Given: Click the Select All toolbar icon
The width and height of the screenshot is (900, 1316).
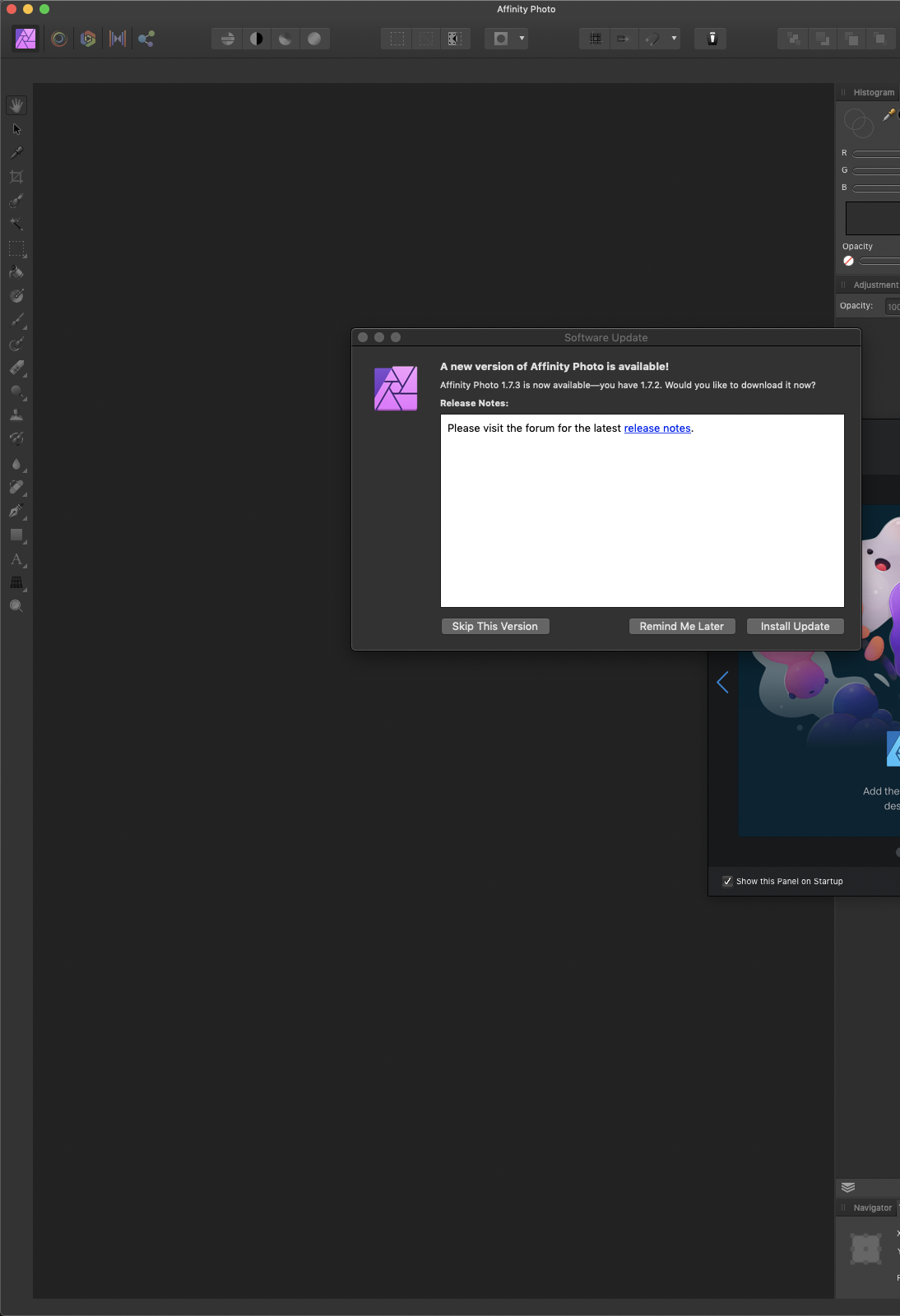Looking at the screenshot, I should tap(397, 39).
